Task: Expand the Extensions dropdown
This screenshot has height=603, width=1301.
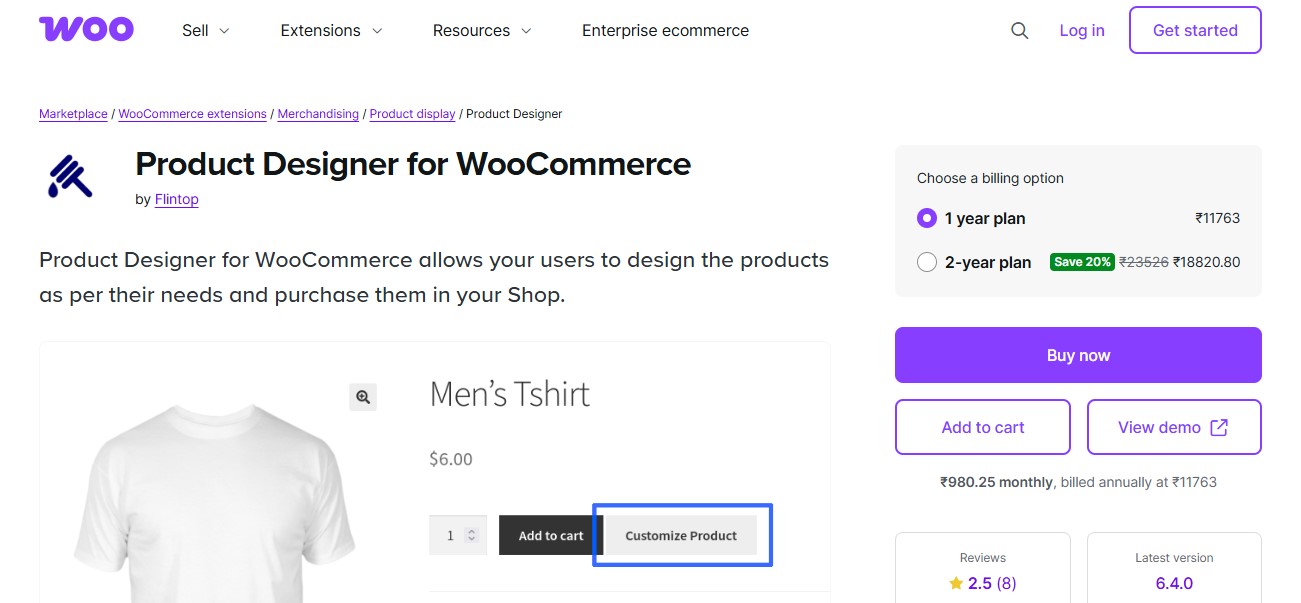Action: (x=330, y=30)
